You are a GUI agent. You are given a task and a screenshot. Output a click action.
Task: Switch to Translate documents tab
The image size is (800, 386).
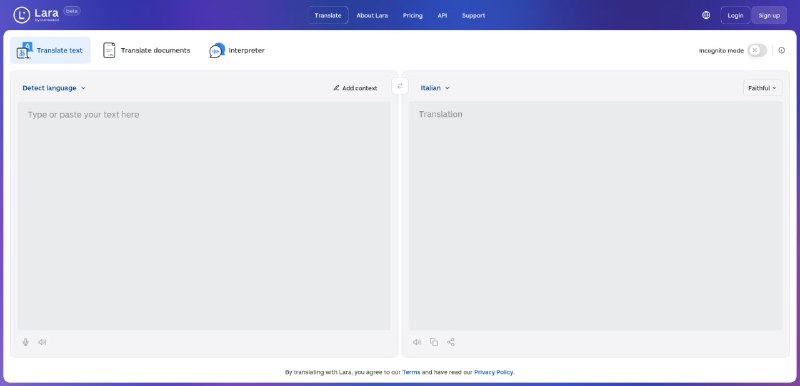tap(146, 50)
